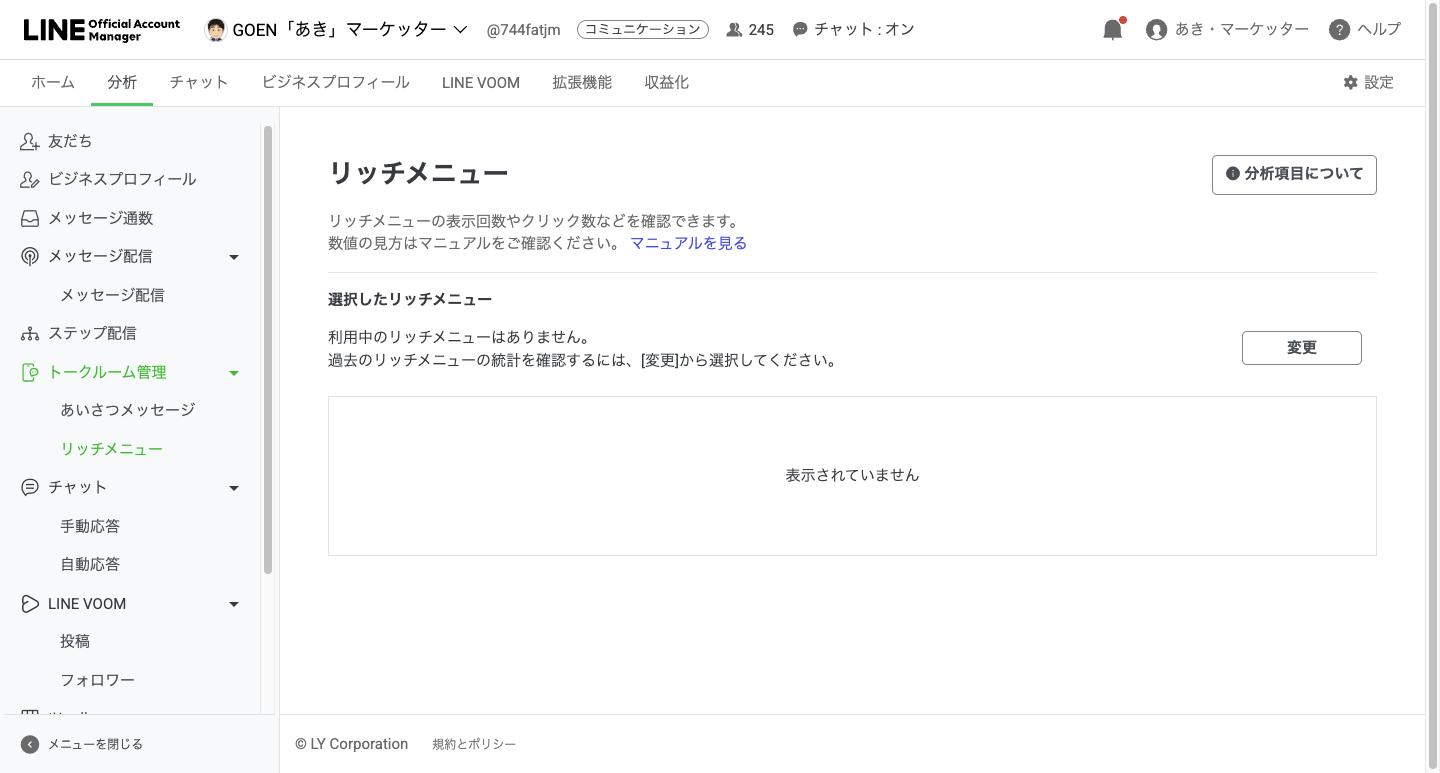
Task: Click the account avatar next to GOEN
Action: pos(215,29)
